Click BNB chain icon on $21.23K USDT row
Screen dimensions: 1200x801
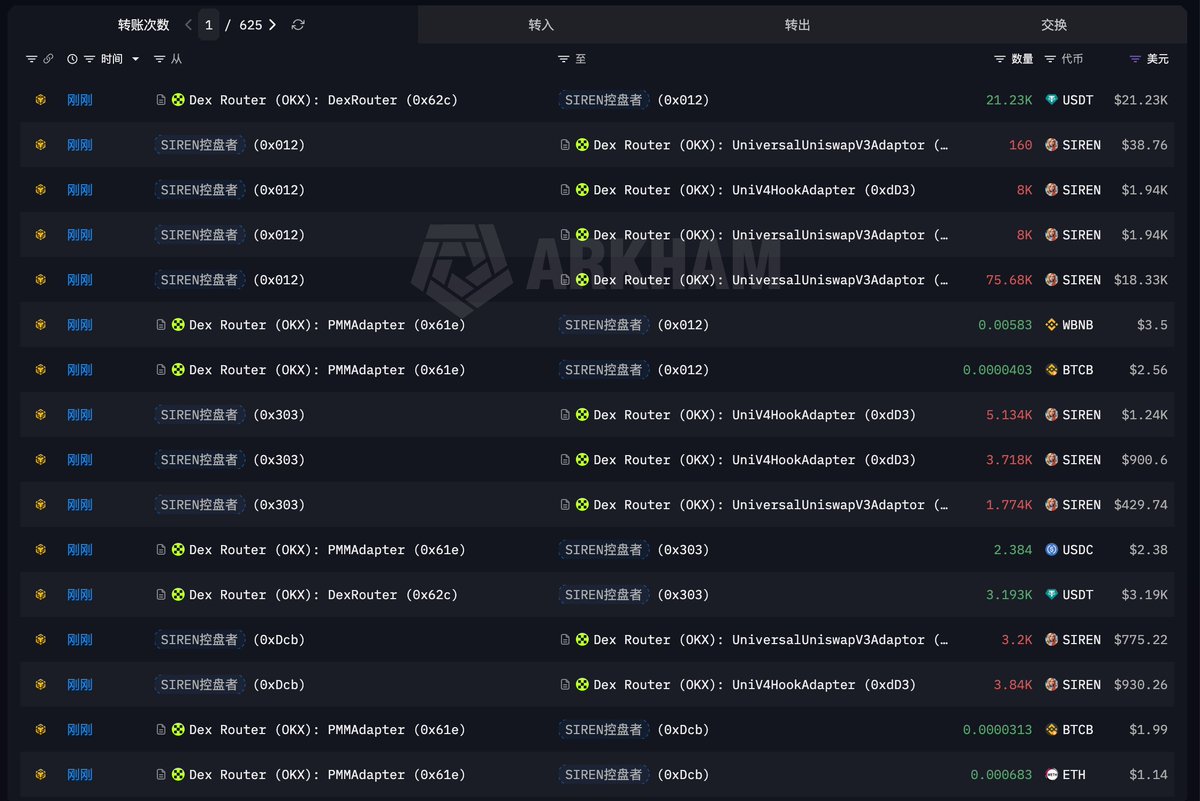pos(41,100)
